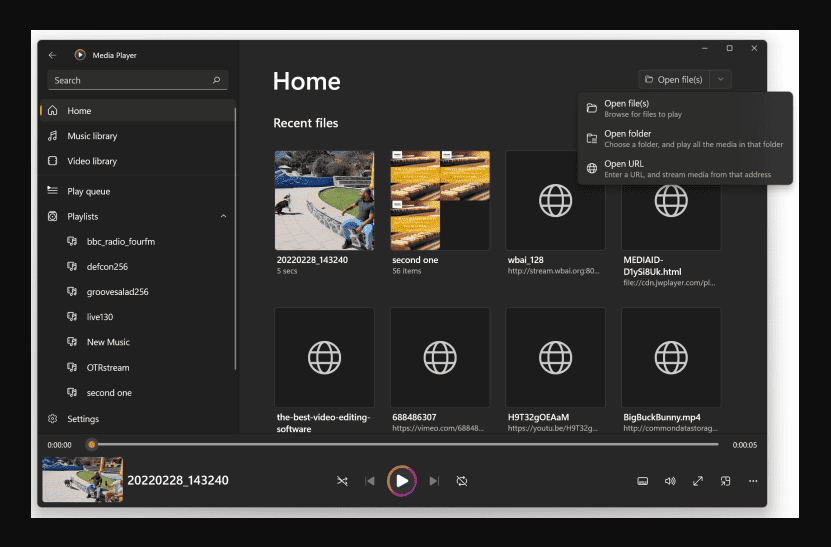The height and width of the screenshot is (547, 831).
Task: Skip to next track
Action: point(434,481)
